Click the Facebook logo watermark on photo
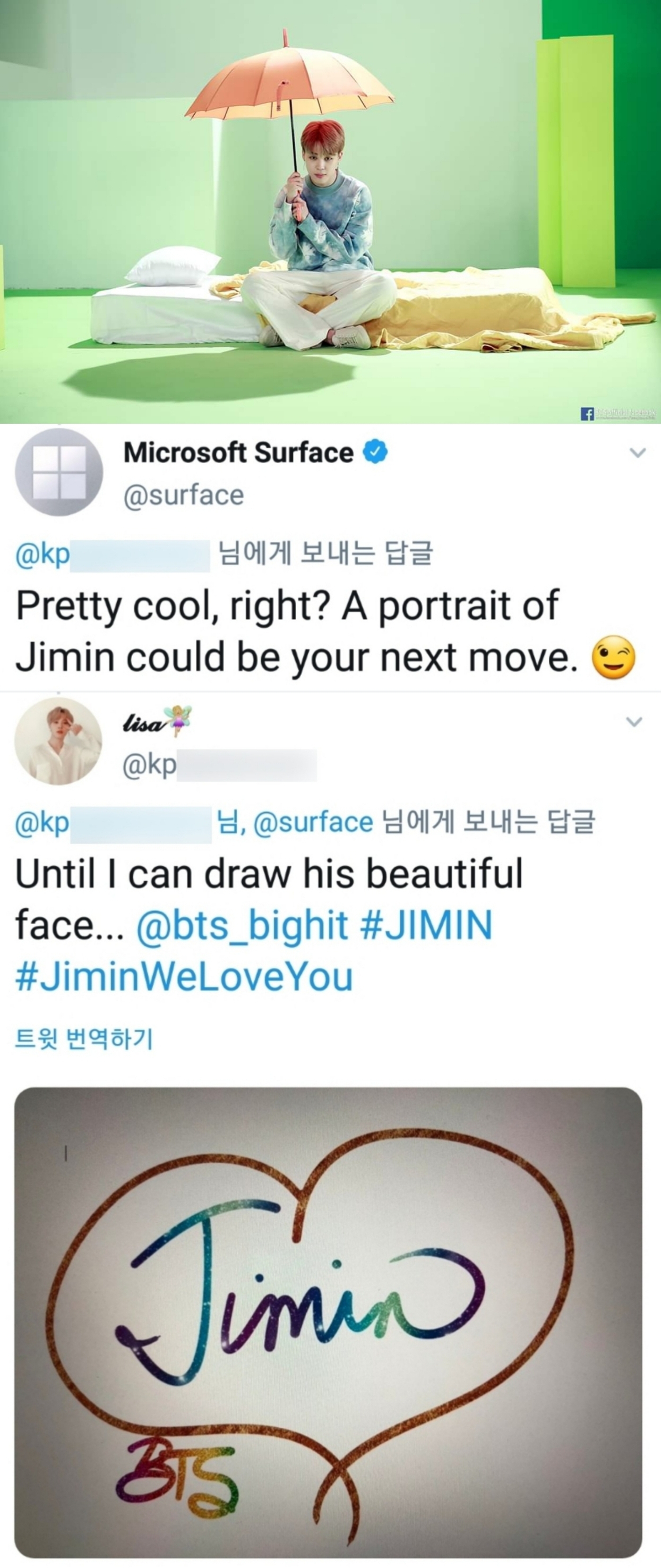Viewport: 661px width, 1568px height. pos(587,414)
